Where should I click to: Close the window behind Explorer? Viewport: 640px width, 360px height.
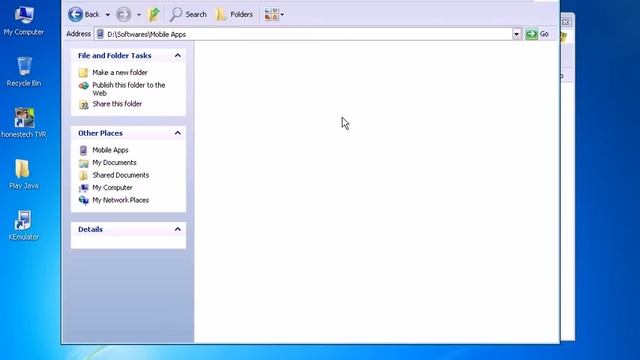coord(566,22)
